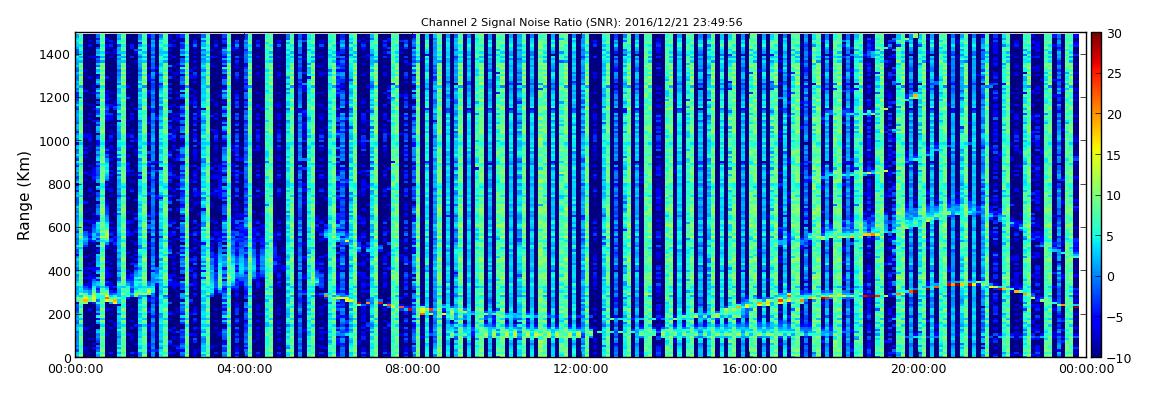Click the 'Range (Km)' y-axis label
Image resolution: width=1150 pixels, height=407 pixels.
point(24,196)
